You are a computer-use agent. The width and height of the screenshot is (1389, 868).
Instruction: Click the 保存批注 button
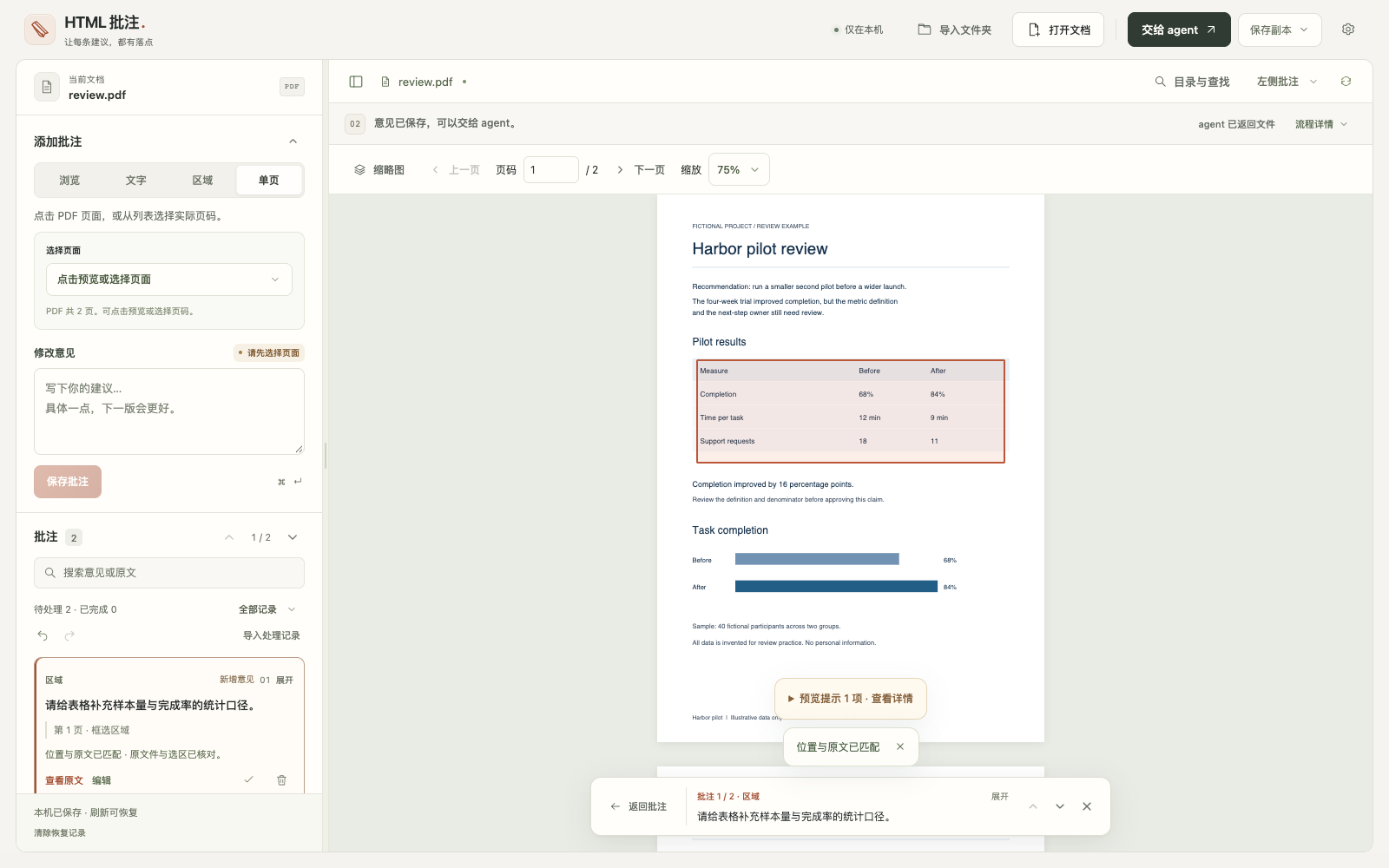[x=68, y=482]
